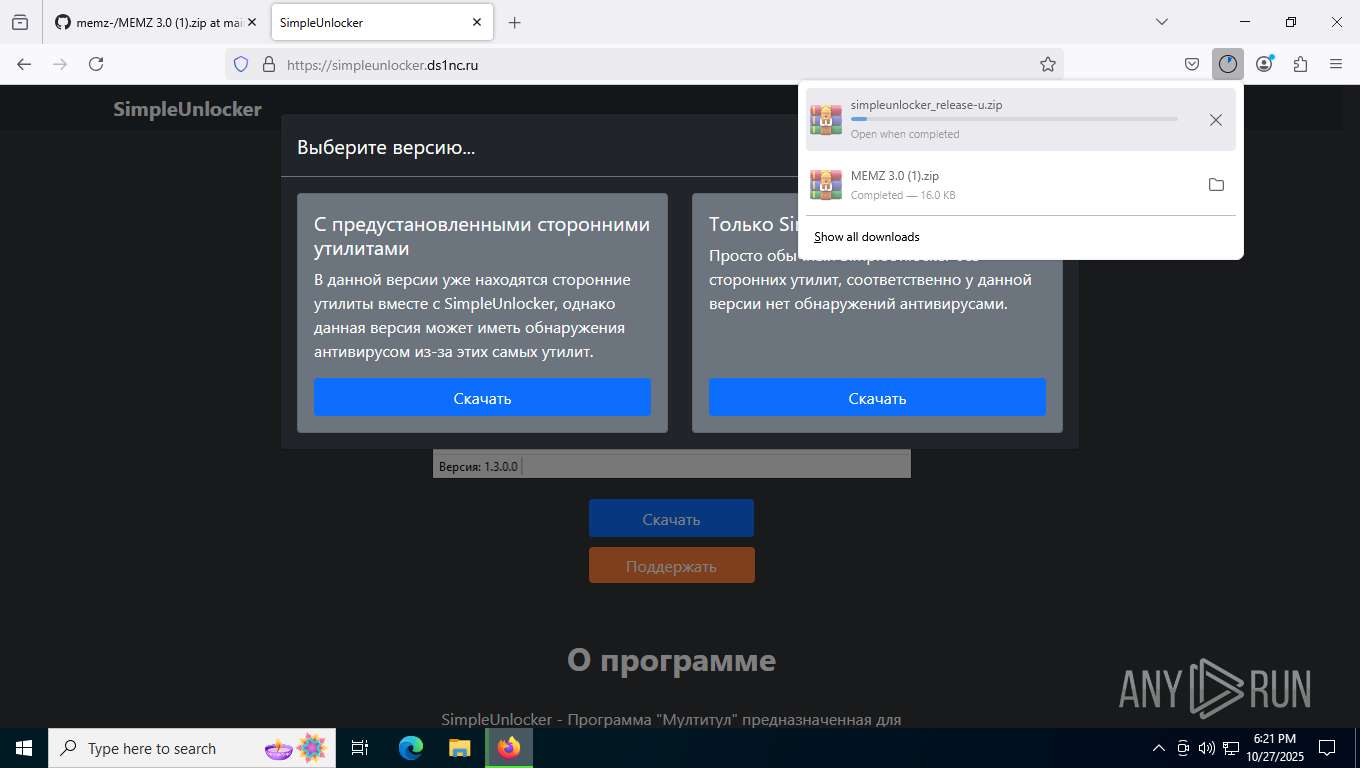The width and height of the screenshot is (1360, 768).
Task: Go back to previous page
Action: pyautogui.click(x=24, y=64)
